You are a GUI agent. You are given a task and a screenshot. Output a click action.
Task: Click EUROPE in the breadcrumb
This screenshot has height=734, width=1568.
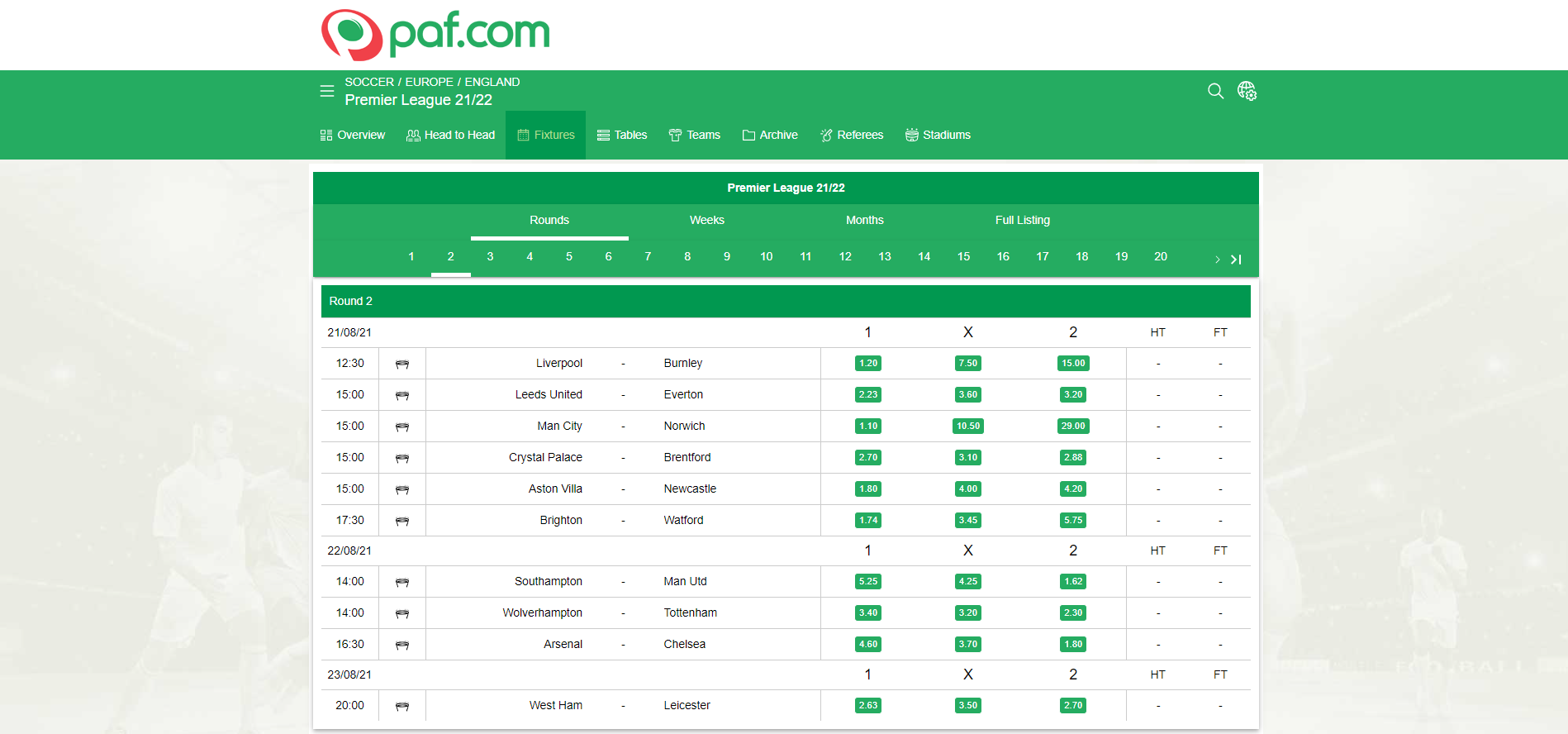click(x=430, y=82)
